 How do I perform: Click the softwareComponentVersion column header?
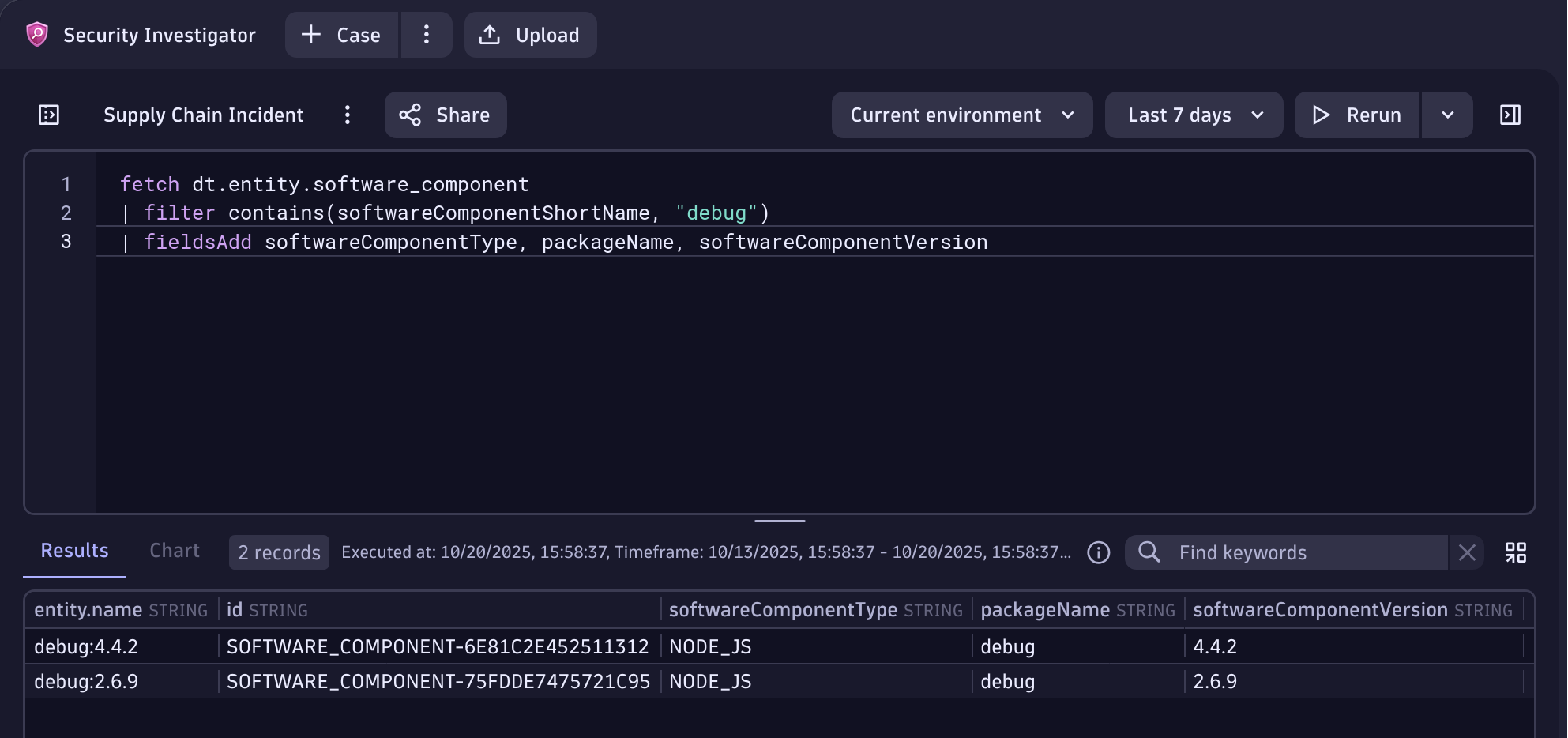1353,610
